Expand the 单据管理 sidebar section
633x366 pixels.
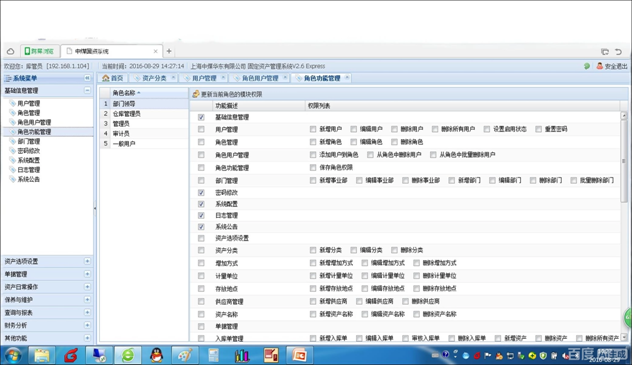(x=87, y=274)
